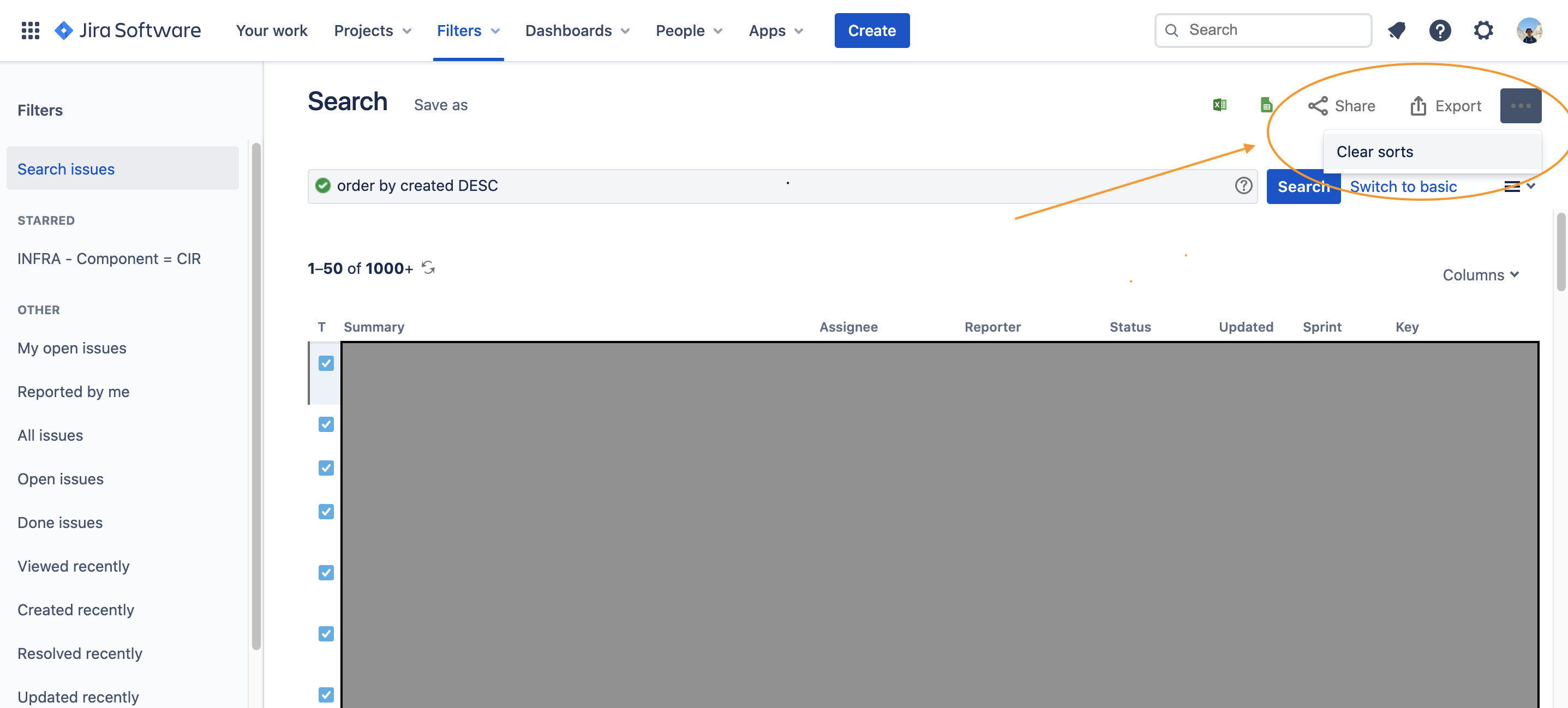Image resolution: width=1568 pixels, height=708 pixels.
Task: Export results with the Google Sheets icon
Action: [1266, 105]
